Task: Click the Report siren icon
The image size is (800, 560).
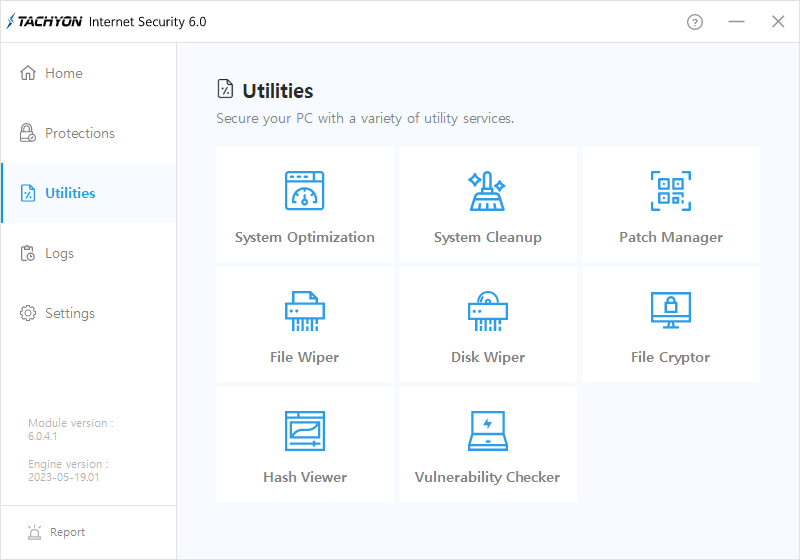Action: [34, 532]
